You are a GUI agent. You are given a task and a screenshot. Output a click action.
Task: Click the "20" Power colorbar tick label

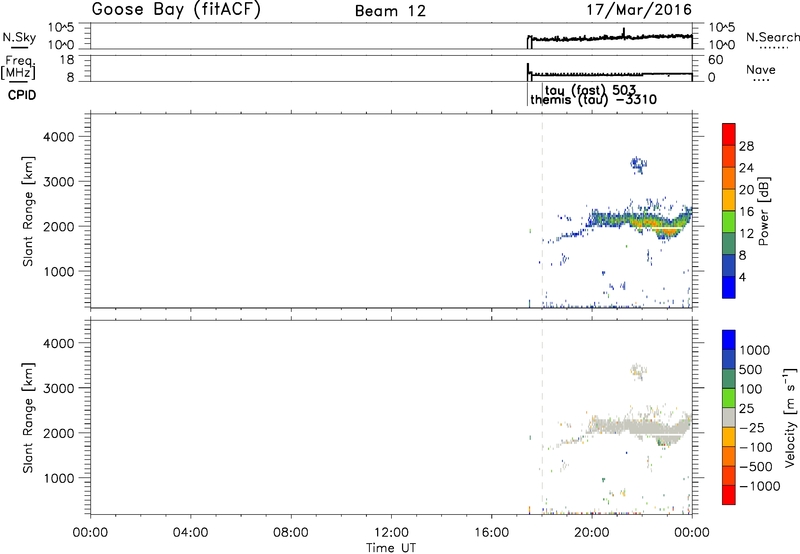click(x=746, y=190)
